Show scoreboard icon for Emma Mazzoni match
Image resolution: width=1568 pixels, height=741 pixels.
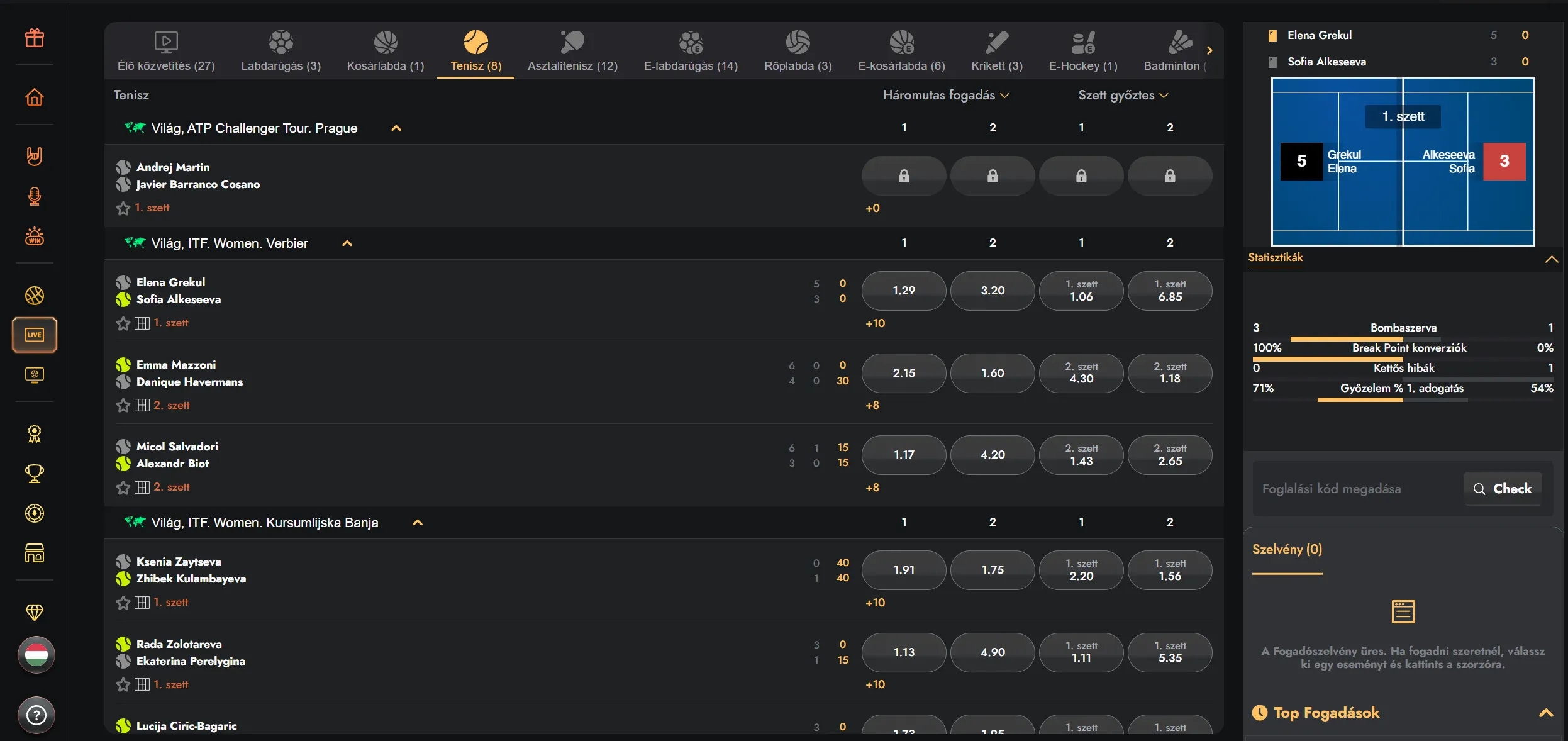142,405
